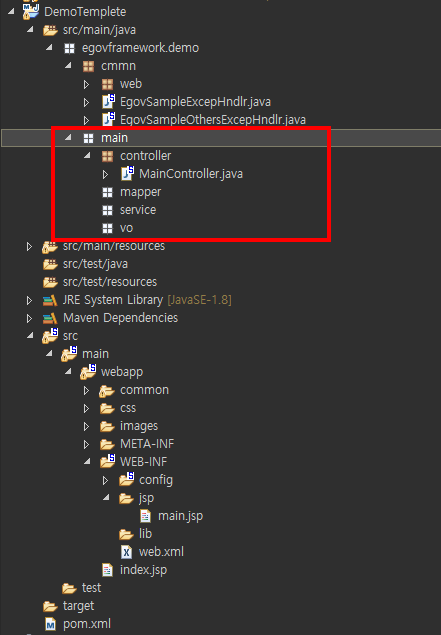Click the cmmn package icon
The width and height of the screenshot is (441, 635).
click(88, 66)
